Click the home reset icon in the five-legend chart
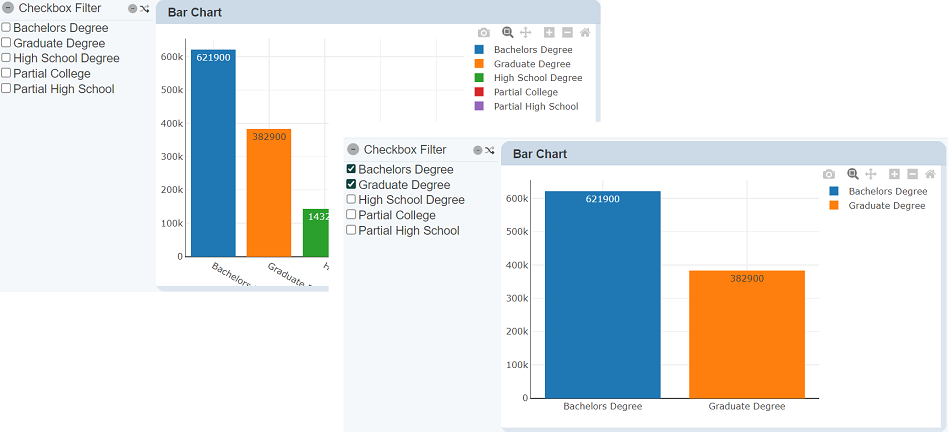Image resolution: width=948 pixels, height=432 pixels. click(585, 32)
